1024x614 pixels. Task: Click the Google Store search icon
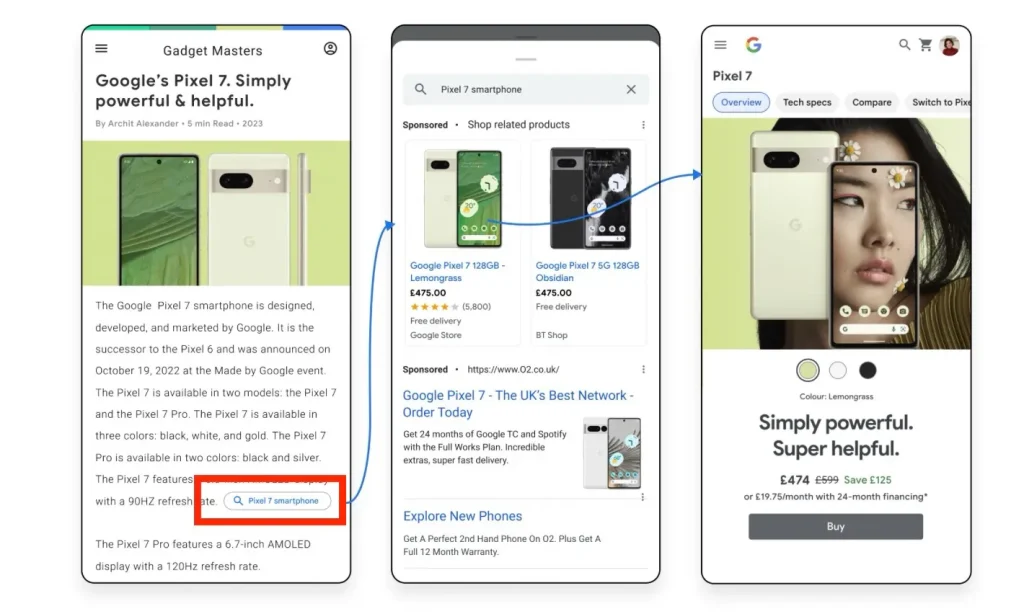pyautogui.click(x=904, y=44)
